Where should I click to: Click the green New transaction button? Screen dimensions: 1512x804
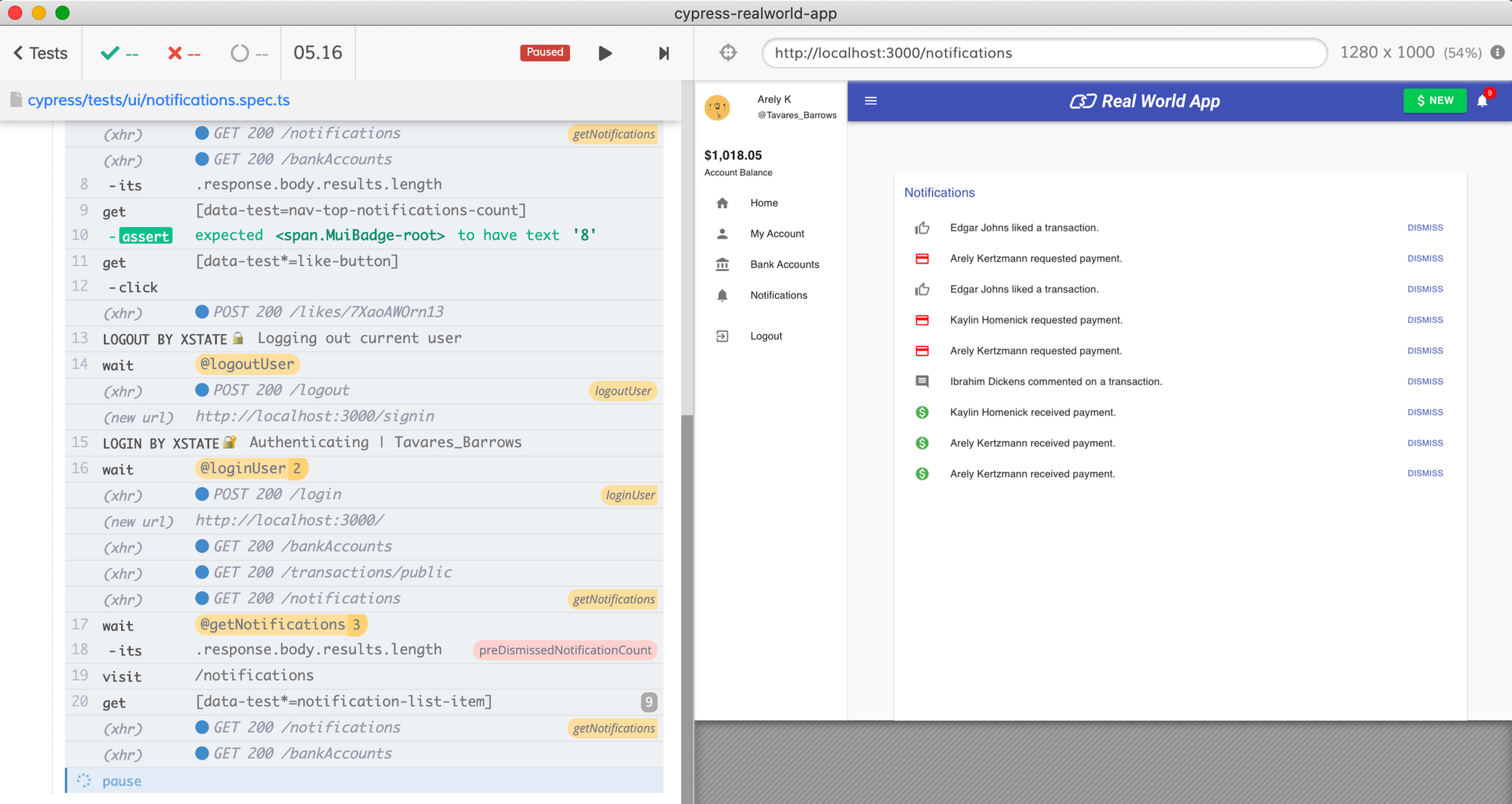point(1434,101)
